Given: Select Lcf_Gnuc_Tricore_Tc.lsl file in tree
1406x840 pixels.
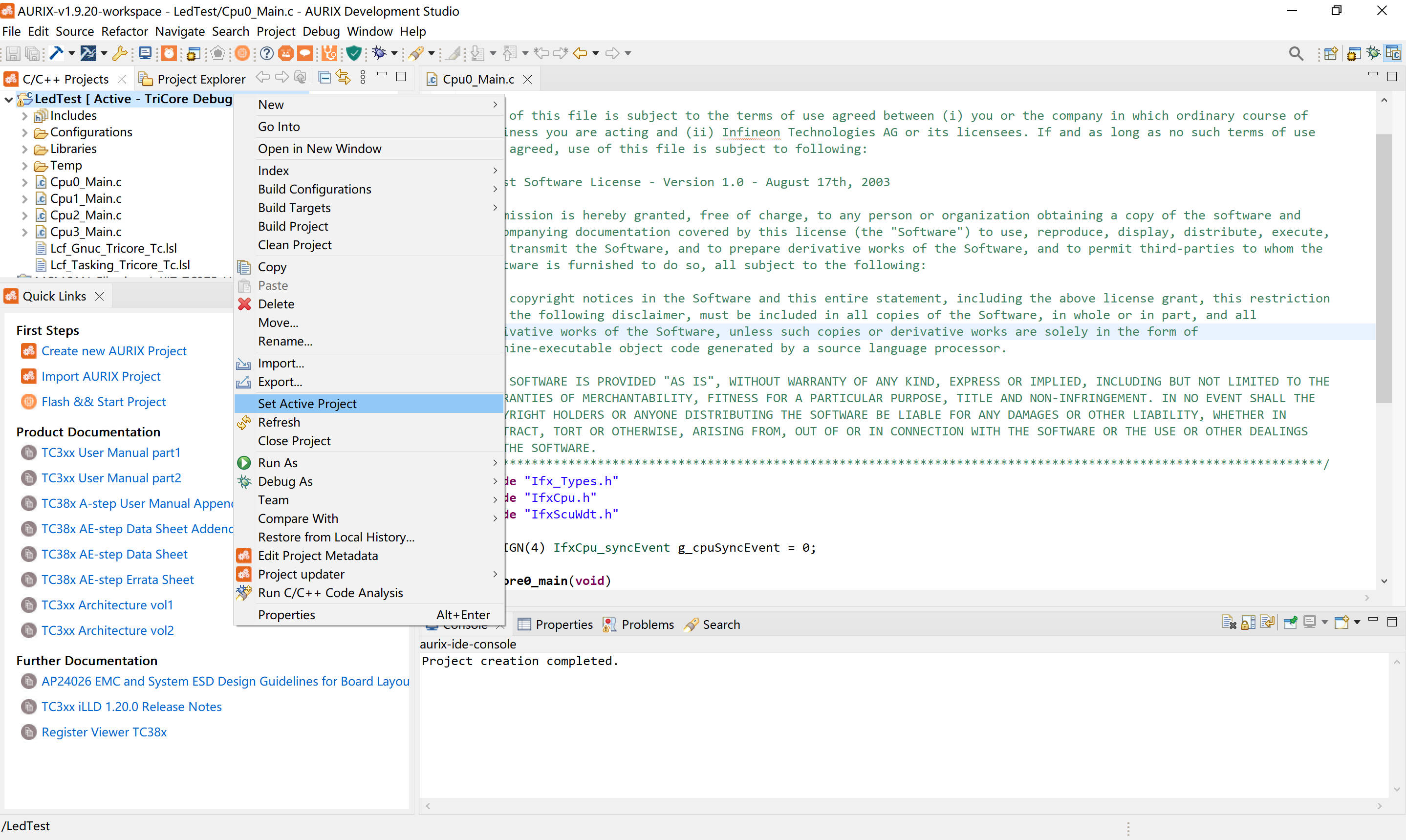Looking at the screenshot, I should [x=113, y=249].
